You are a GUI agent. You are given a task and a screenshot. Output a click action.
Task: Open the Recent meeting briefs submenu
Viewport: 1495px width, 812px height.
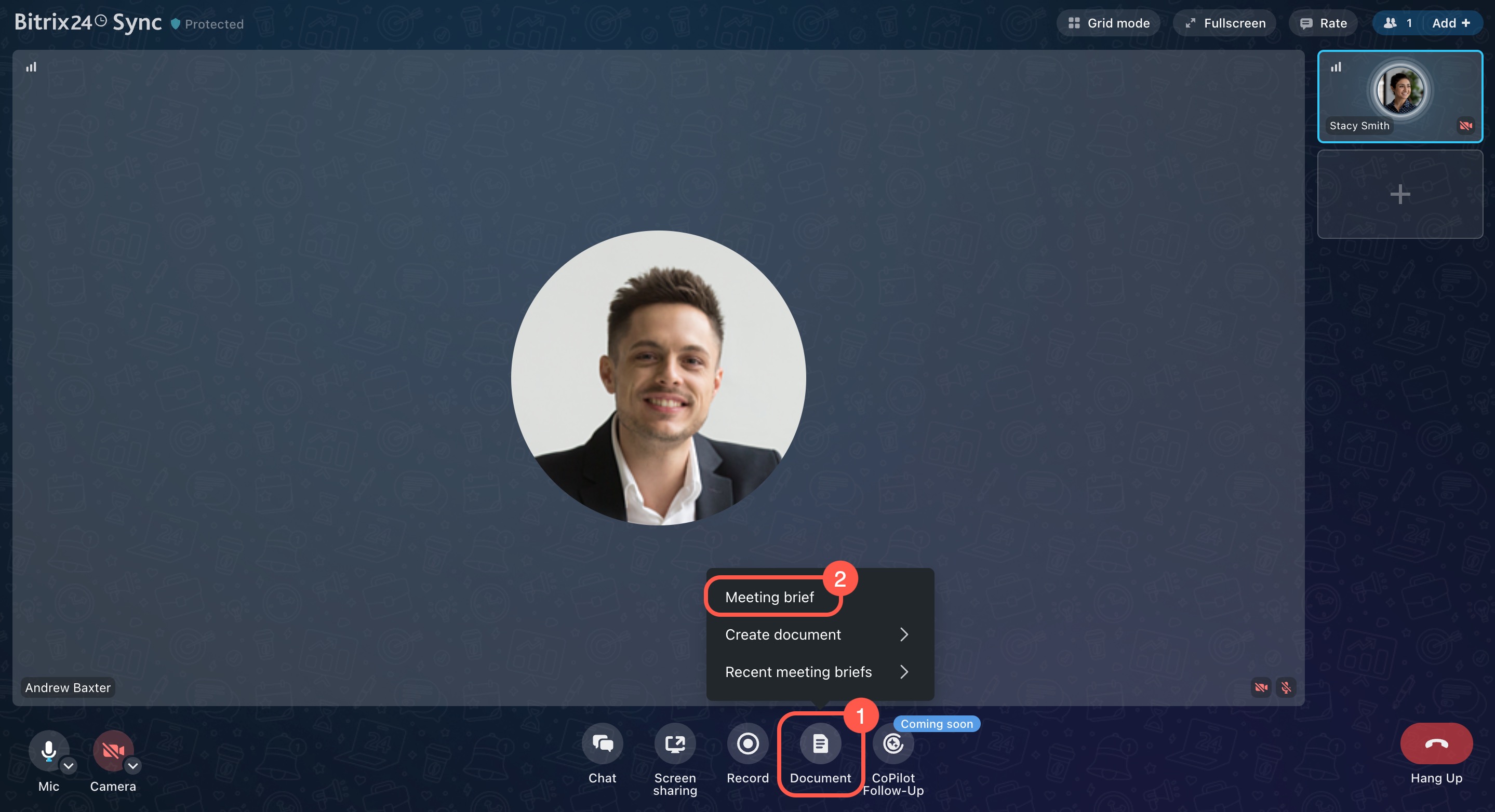tap(820, 672)
